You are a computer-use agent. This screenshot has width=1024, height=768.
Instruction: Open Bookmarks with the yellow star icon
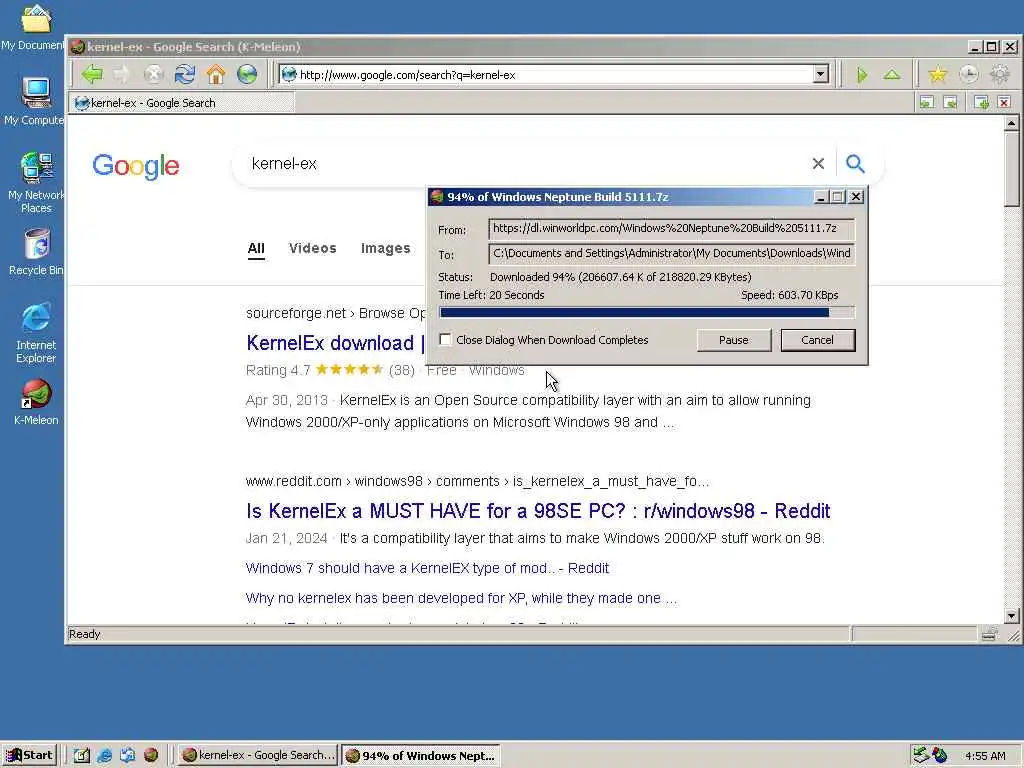pos(938,75)
